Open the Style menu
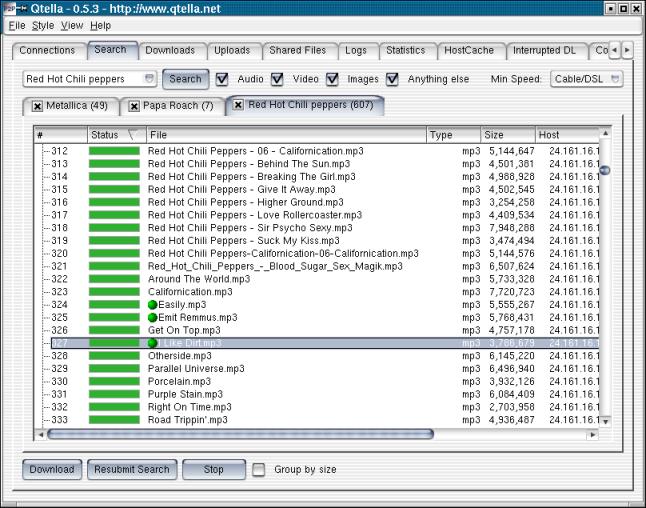This screenshot has width=646, height=508. [x=43, y=26]
